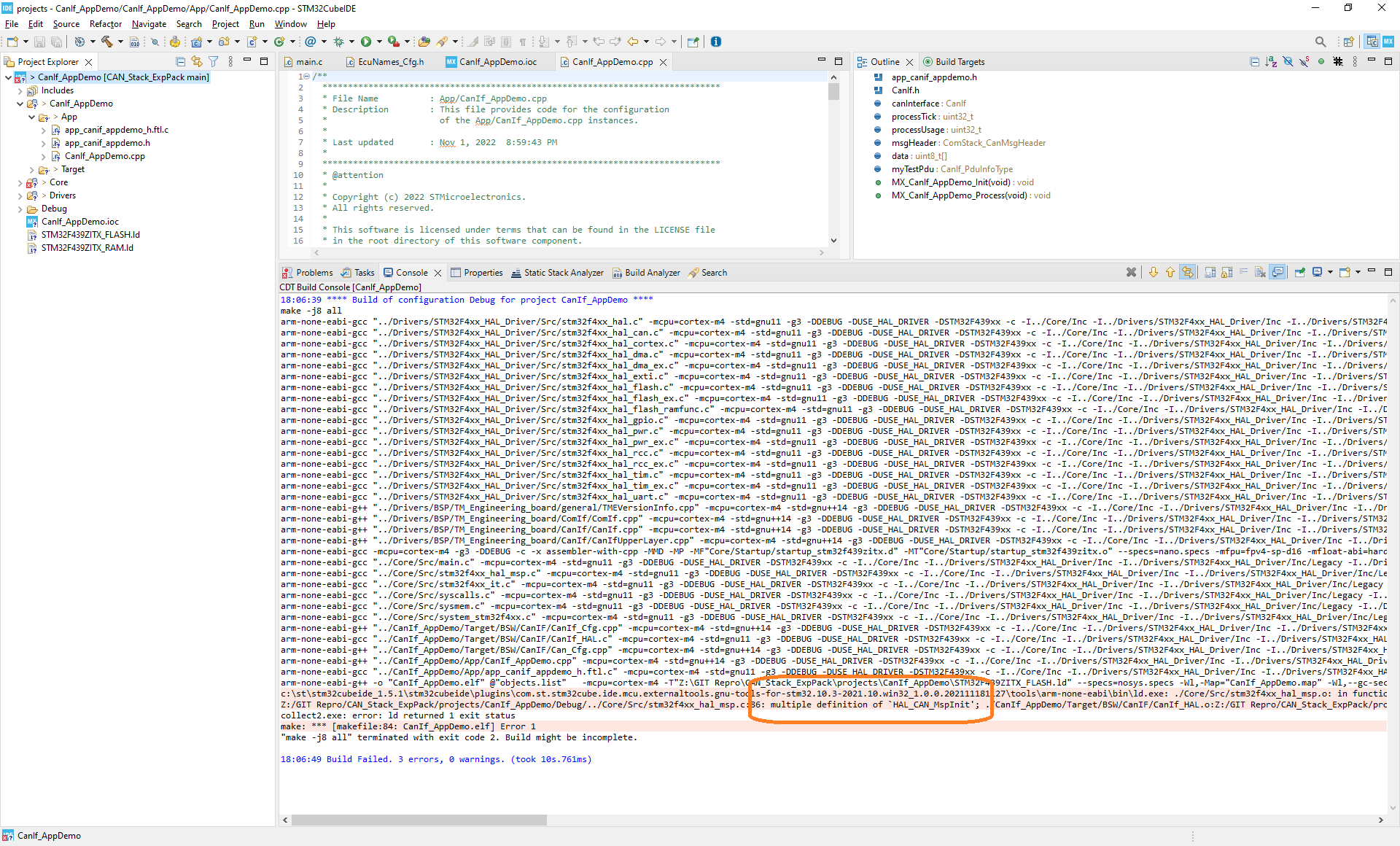Image resolution: width=1400 pixels, height=846 pixels.
Task: Click the Back navigation arrow in toolbar
Action: click(633, 42)
